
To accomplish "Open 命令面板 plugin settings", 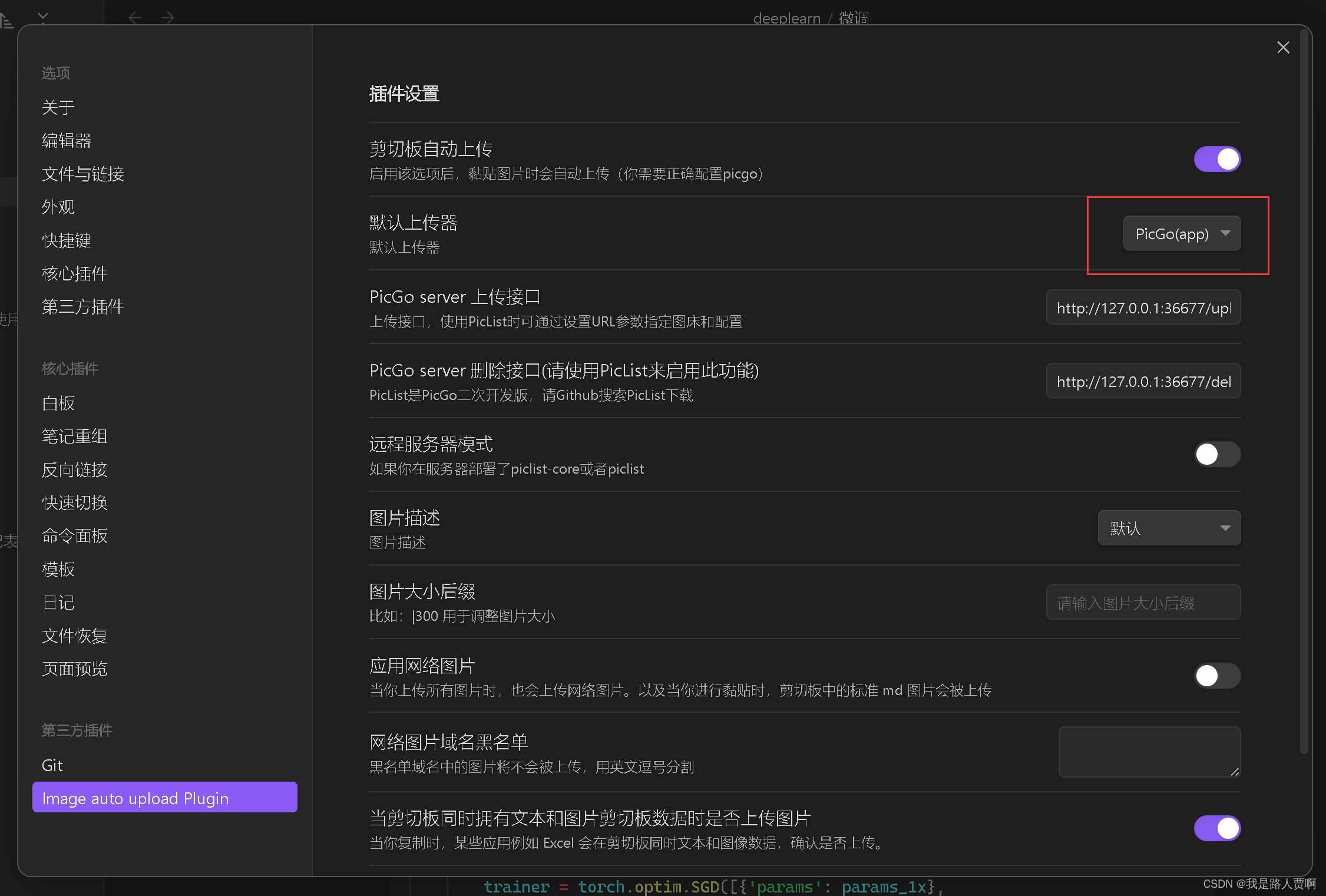I will (75, 535).
